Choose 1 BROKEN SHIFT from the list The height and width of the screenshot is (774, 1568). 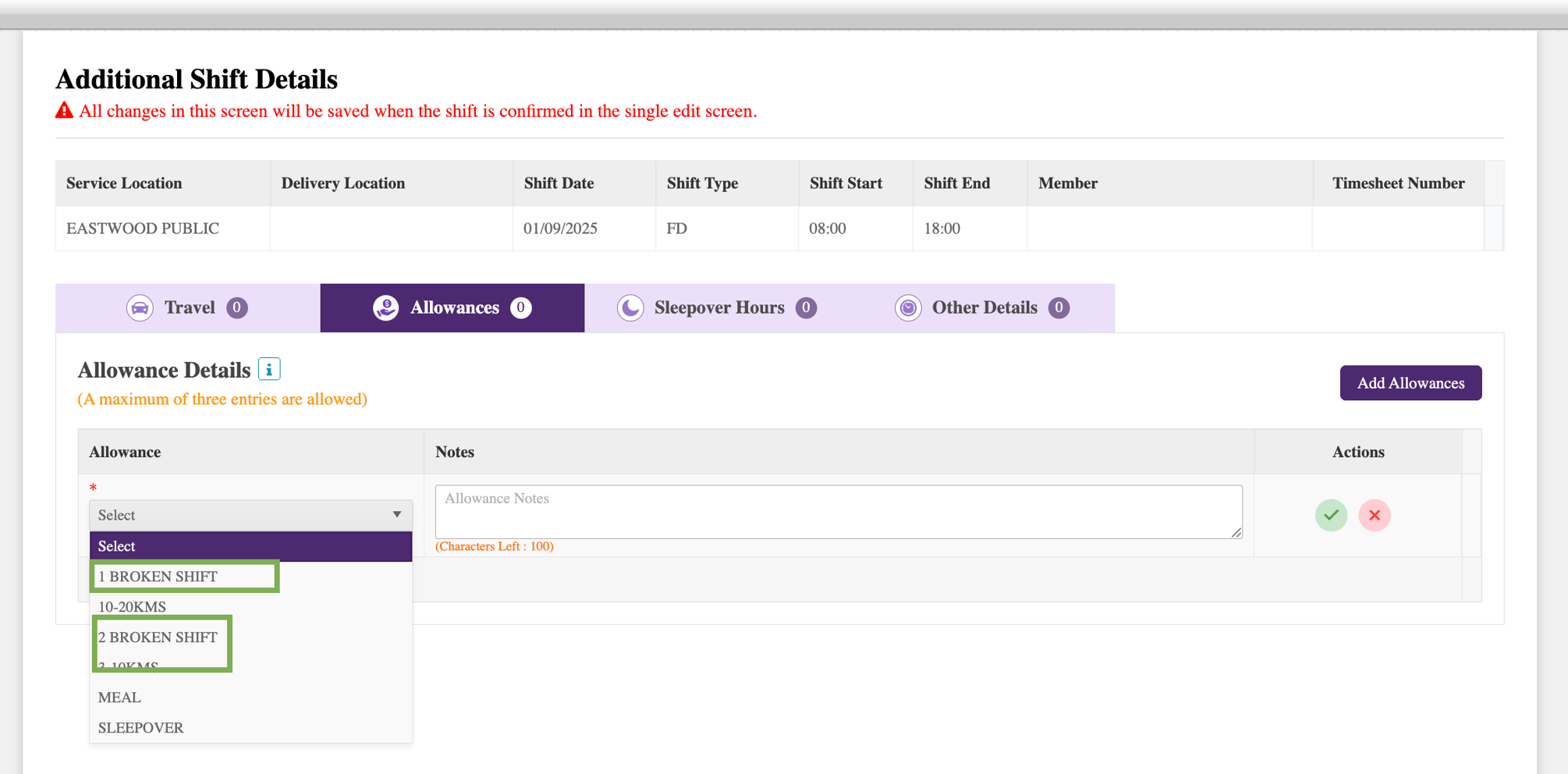pyautogui.click(x=158, y=577)
